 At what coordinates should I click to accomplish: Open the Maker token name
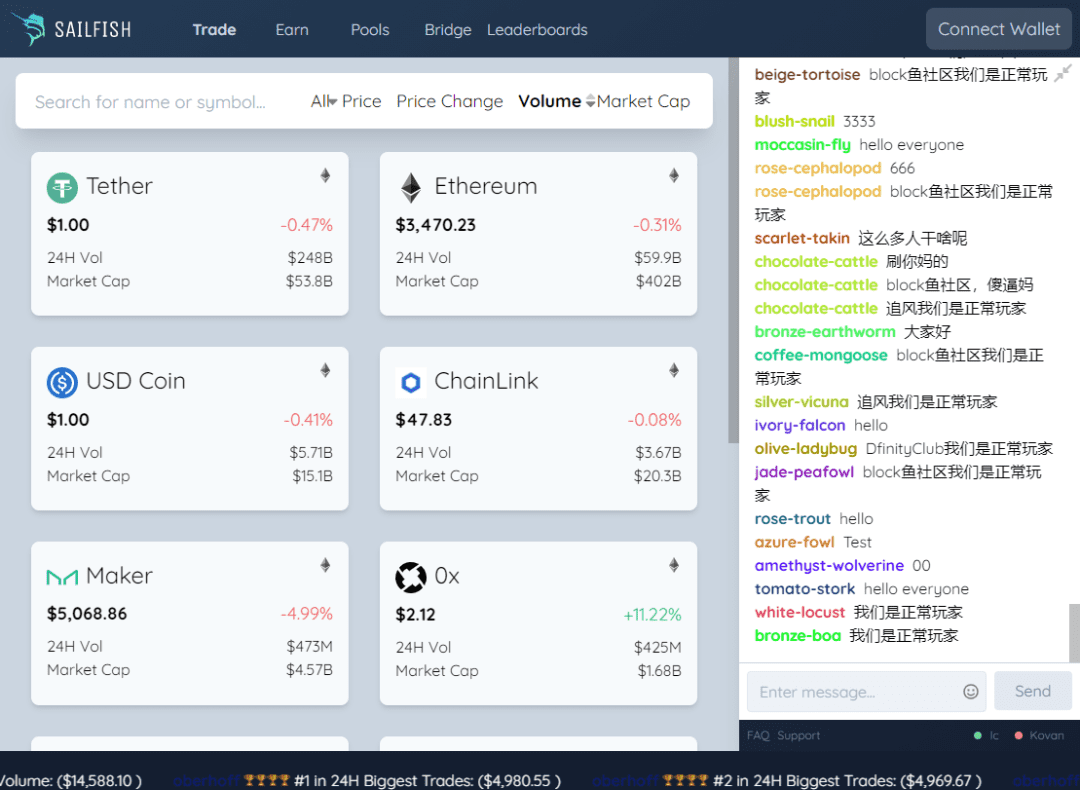[119, 576]
